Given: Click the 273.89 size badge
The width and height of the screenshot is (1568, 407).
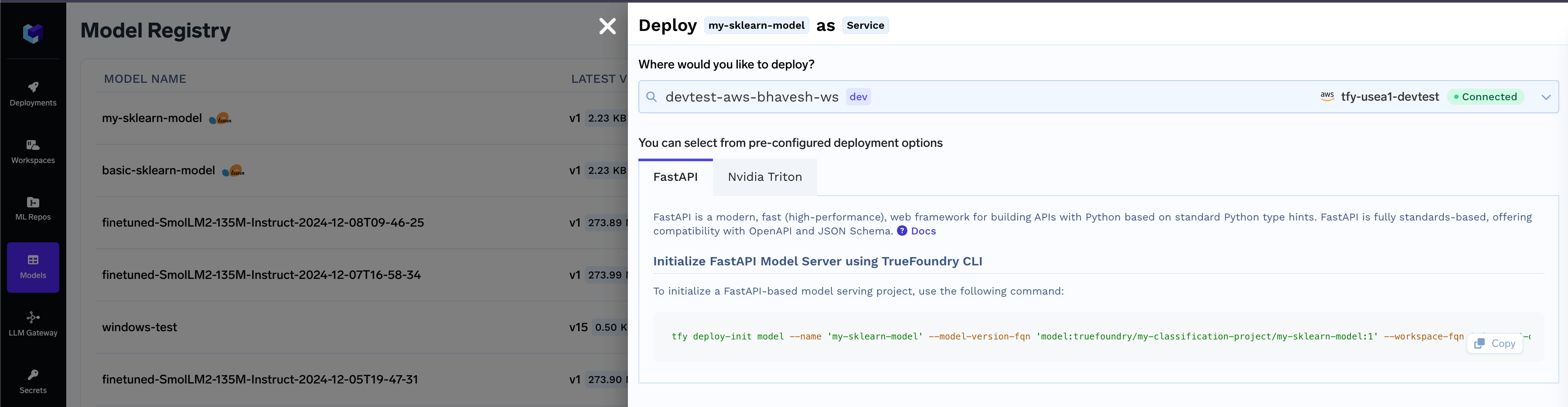Looking at the screenshot, I should [x=605, y=223].
